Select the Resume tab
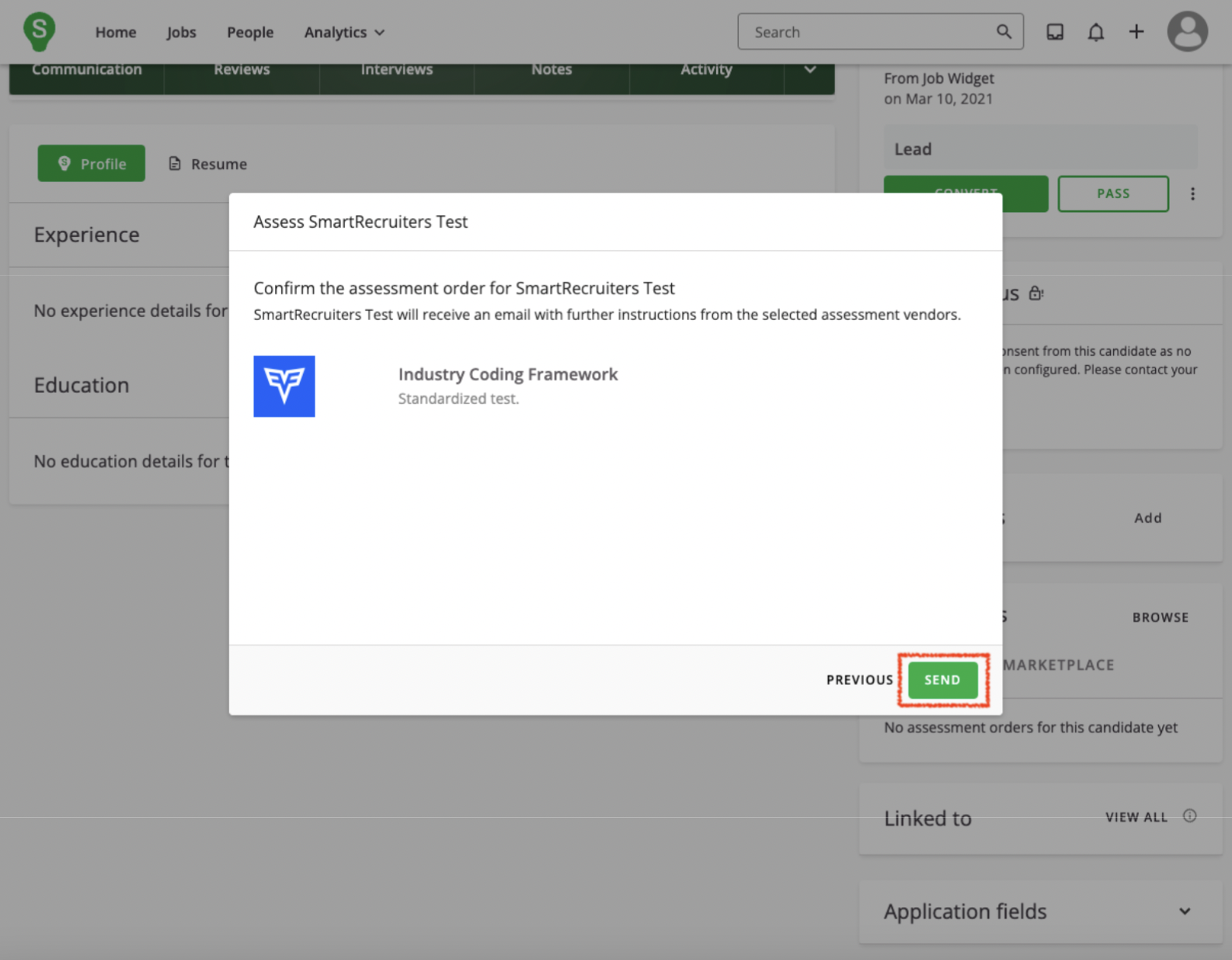 [x=208, y=164]
